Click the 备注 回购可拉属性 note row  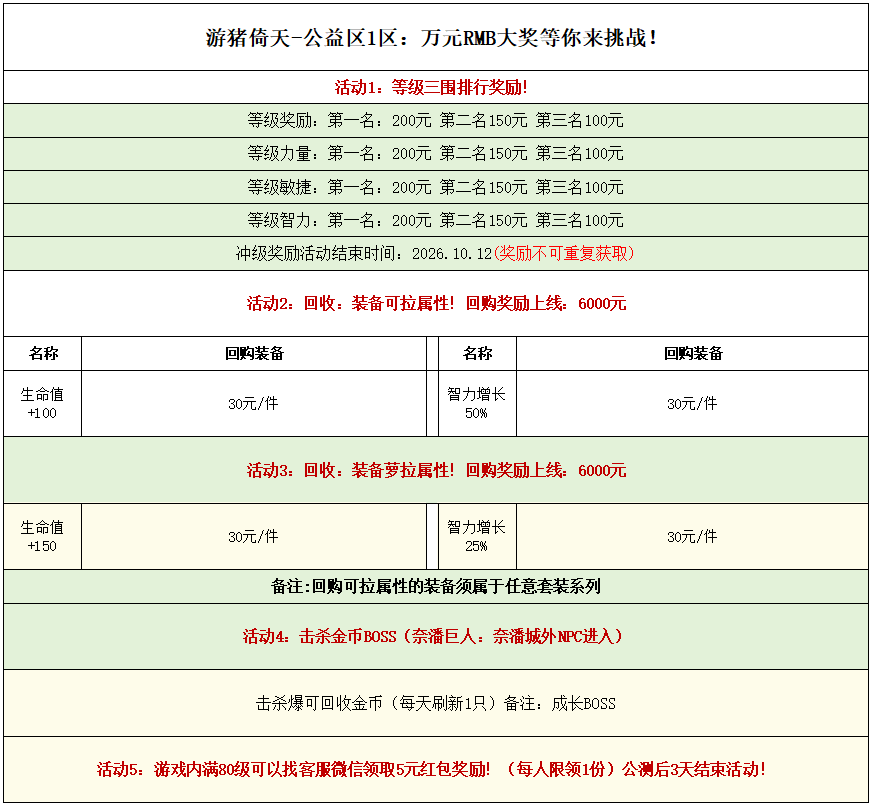pyautogui.click(x=436, y=587)
